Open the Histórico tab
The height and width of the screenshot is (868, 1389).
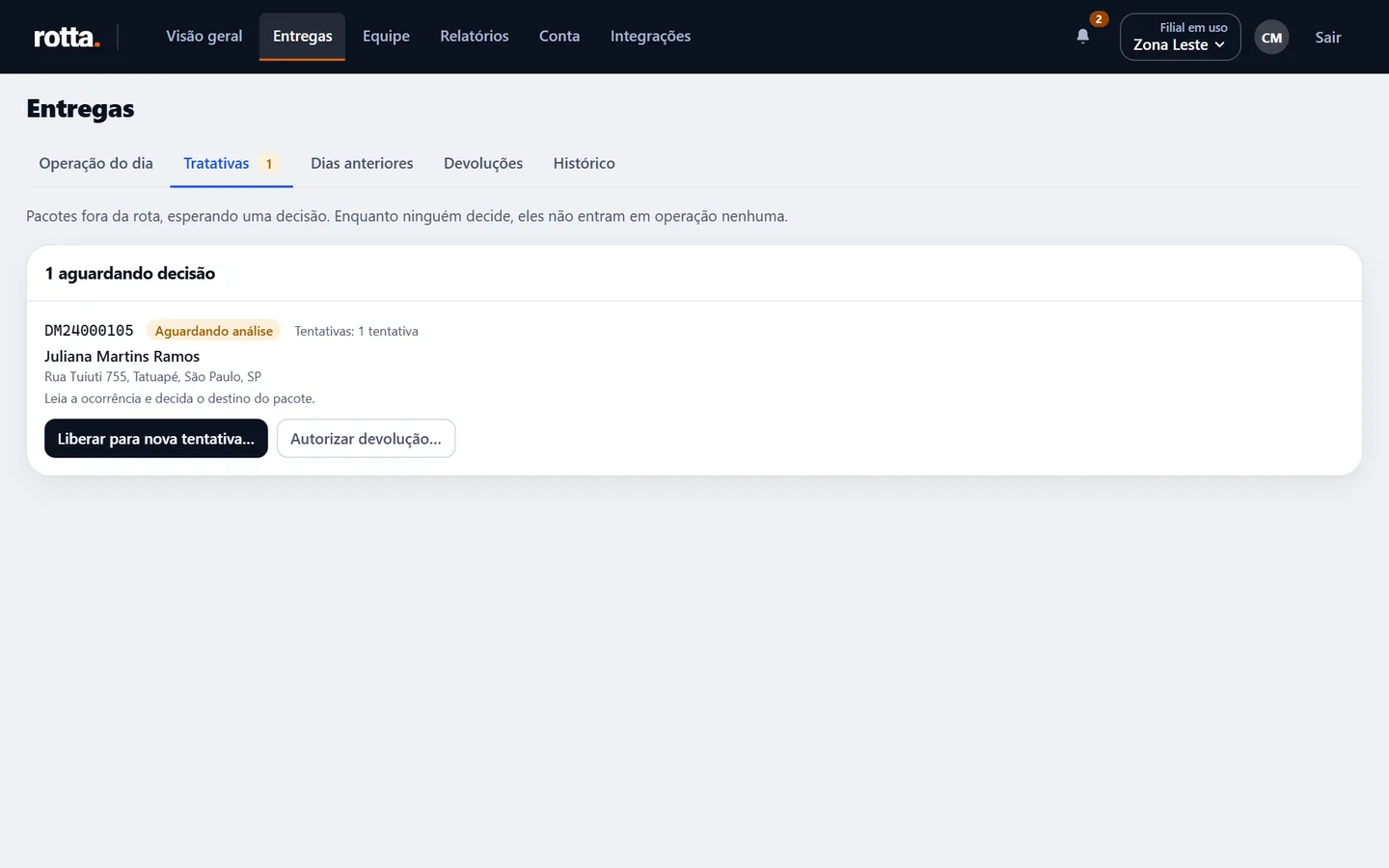coord(585,164)
